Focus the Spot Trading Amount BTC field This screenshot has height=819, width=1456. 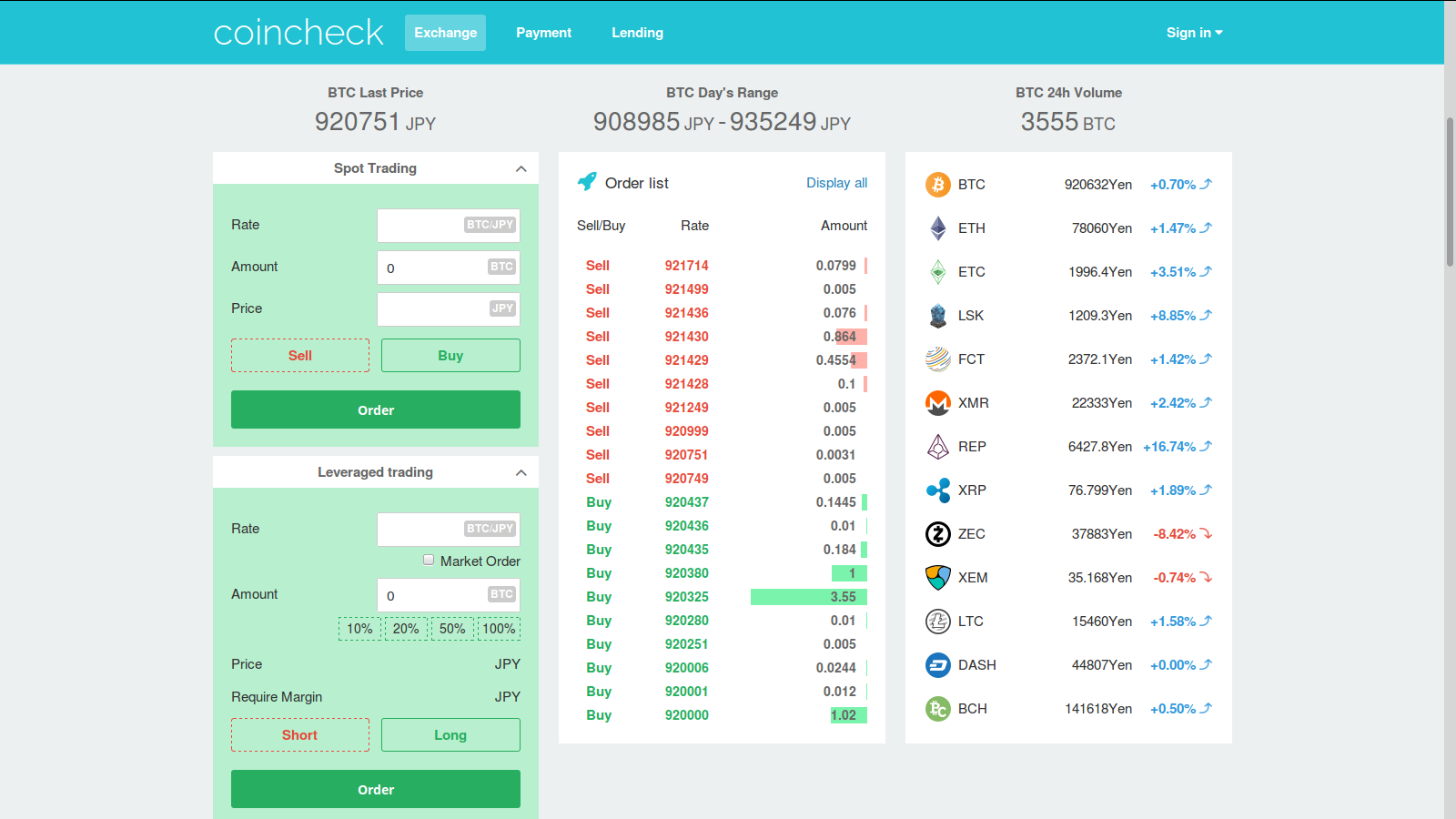click(x=449, y=268)
